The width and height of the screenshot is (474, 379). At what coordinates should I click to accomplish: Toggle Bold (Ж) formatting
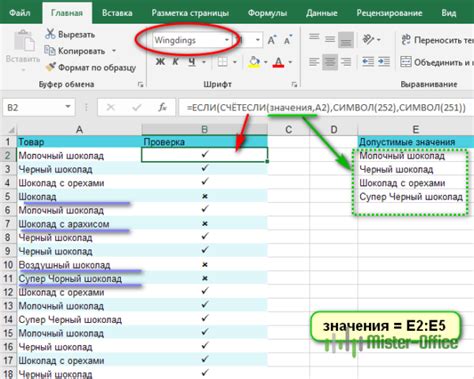pyautogui.click(x=160, y=62)
